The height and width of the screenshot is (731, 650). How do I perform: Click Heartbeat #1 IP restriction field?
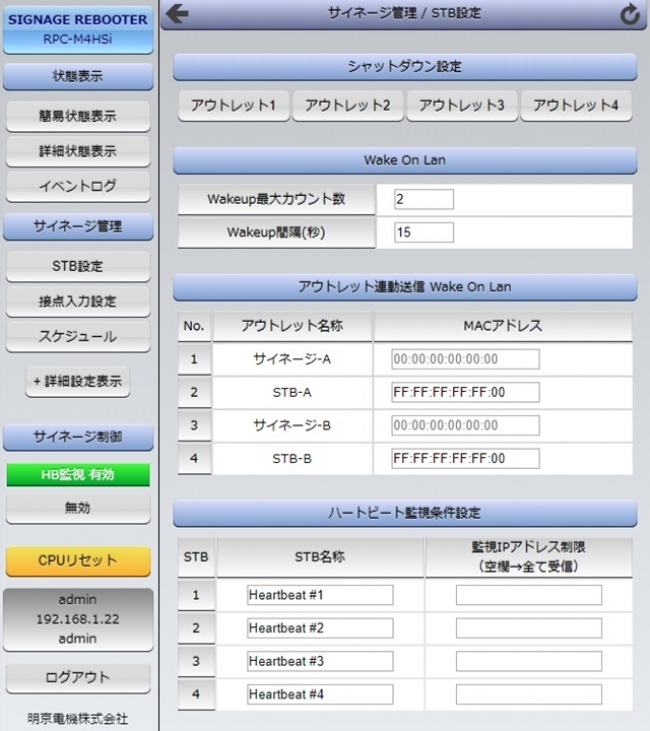pos(529,596)
